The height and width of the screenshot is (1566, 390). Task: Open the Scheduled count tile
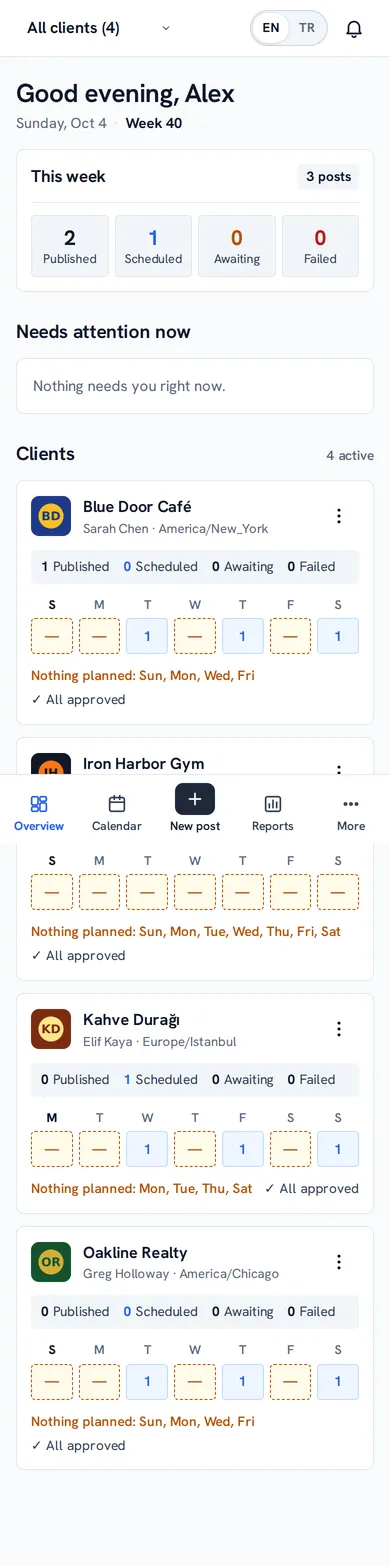[x=153, y=246]
